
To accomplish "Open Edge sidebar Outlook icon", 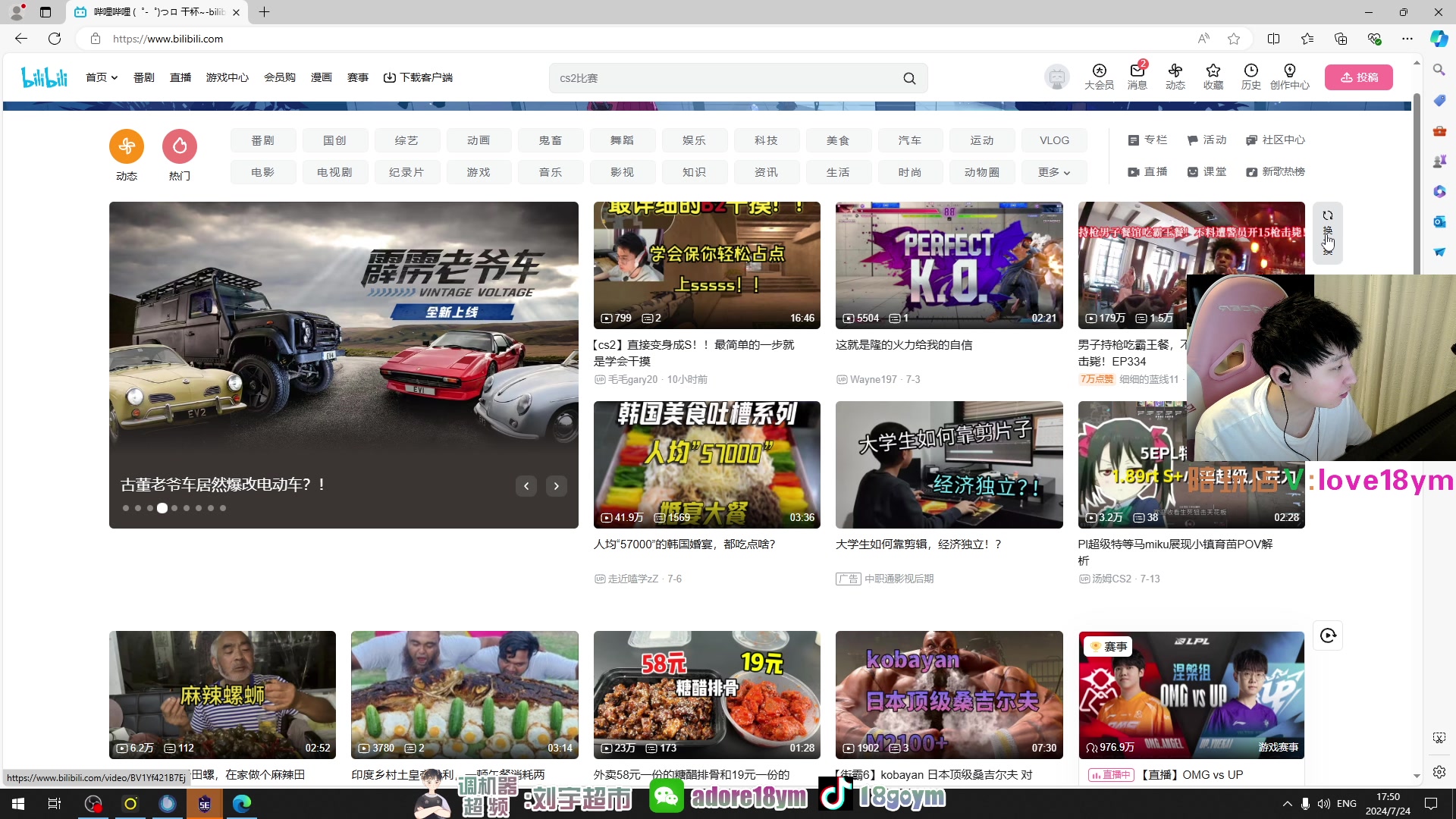I will coord(1439,221).
